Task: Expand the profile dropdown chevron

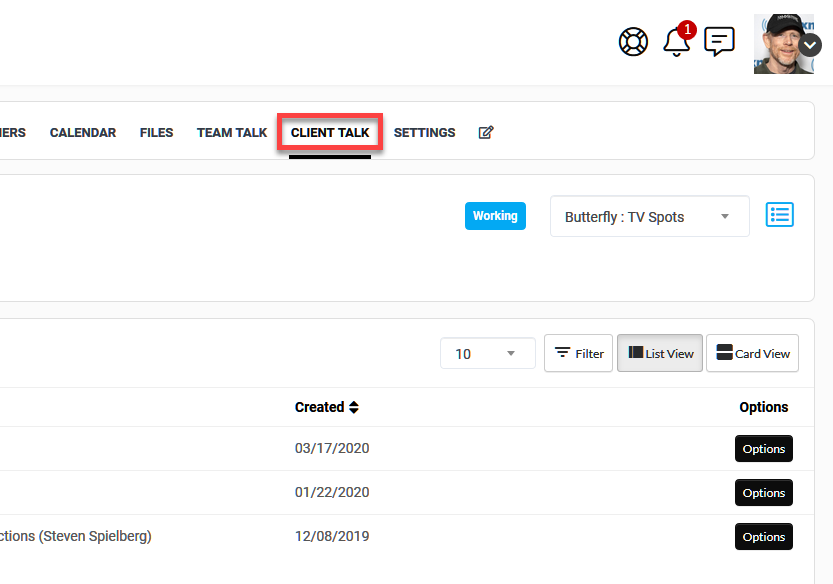Action: coord(810,46)
